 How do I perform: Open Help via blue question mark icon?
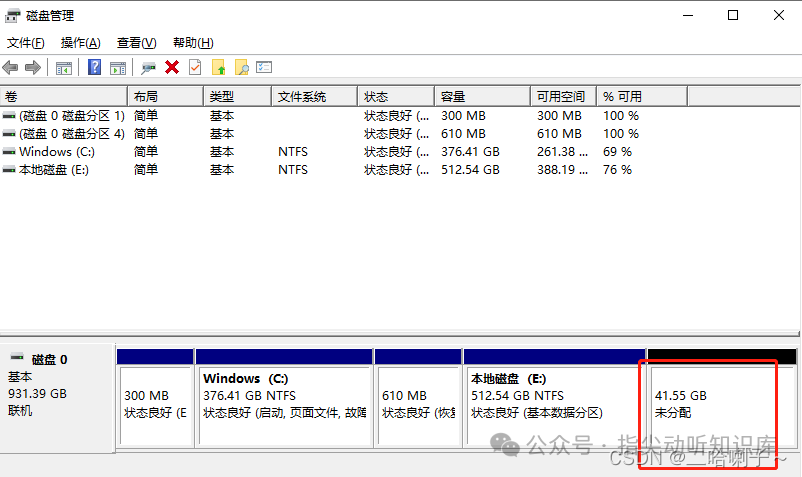[x=95, y=67]
